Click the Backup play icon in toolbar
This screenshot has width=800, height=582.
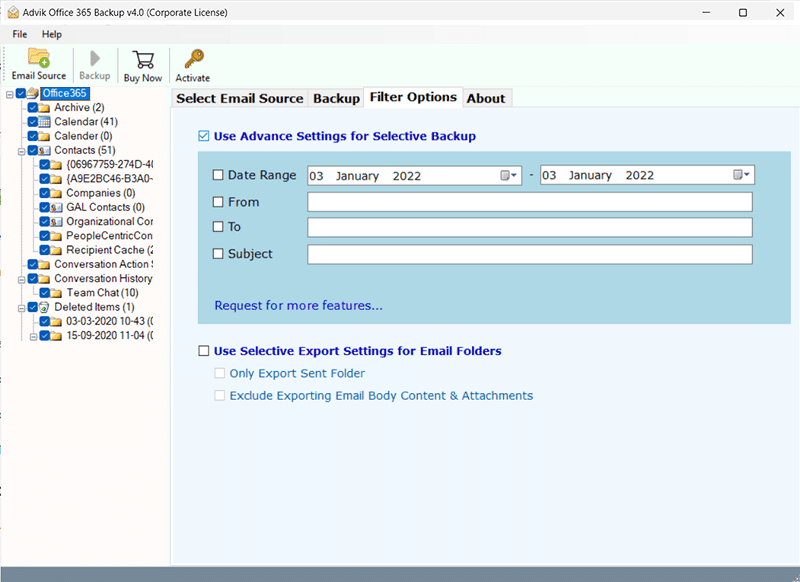coord(95,59)
